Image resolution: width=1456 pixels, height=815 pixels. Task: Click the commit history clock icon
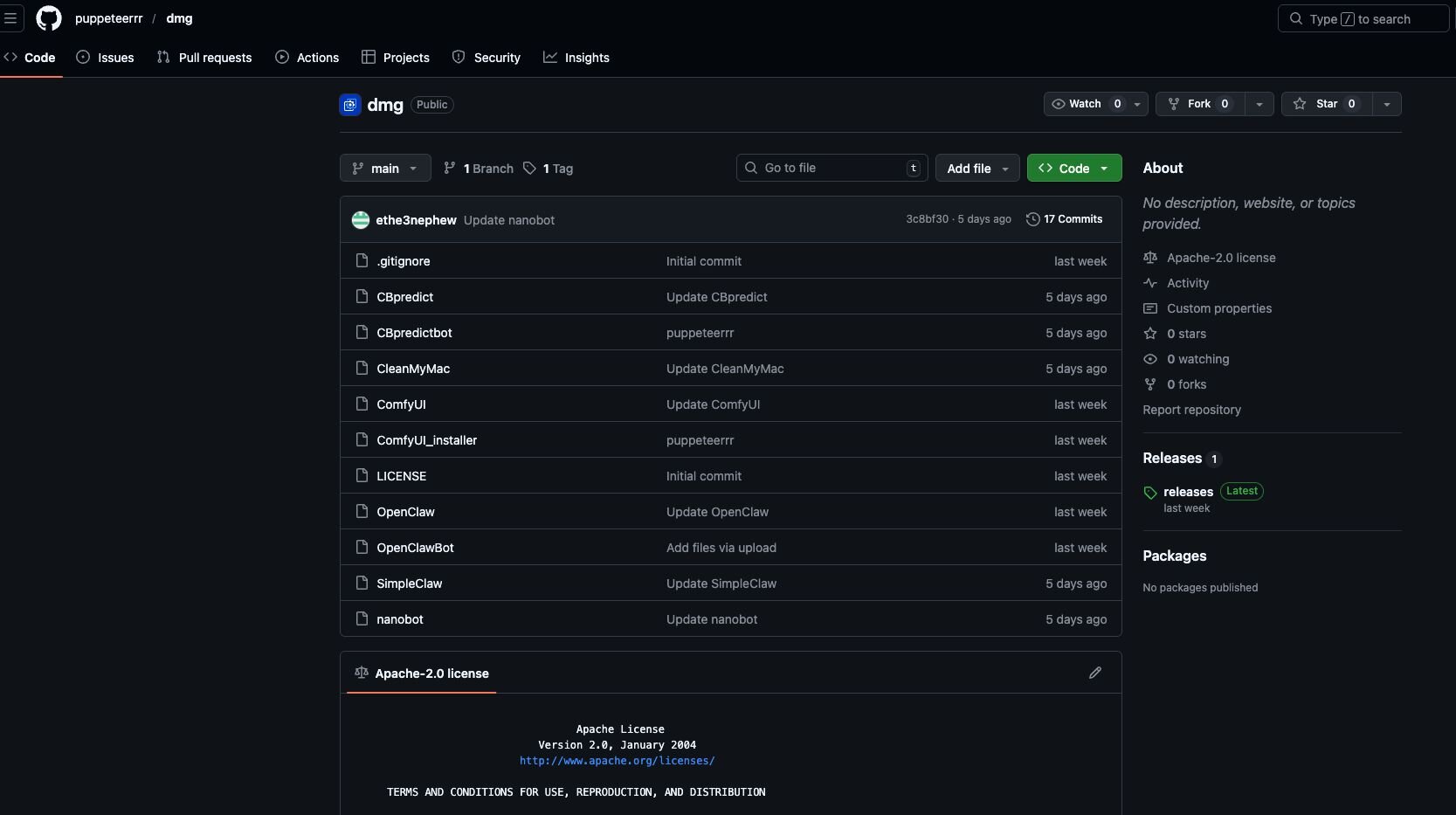[x=1032, y=219]
